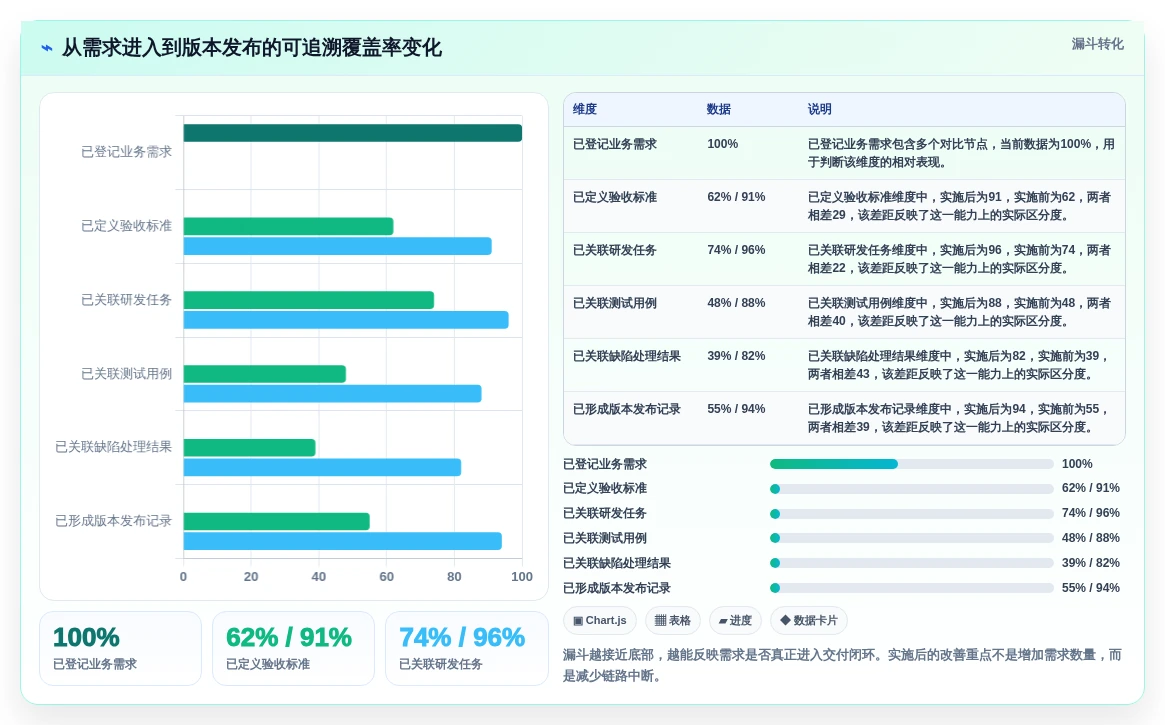Click the x-axis tick label 60
This screenshot has height=725, width=1165.
pyautogui.click(x=386, y=576)
